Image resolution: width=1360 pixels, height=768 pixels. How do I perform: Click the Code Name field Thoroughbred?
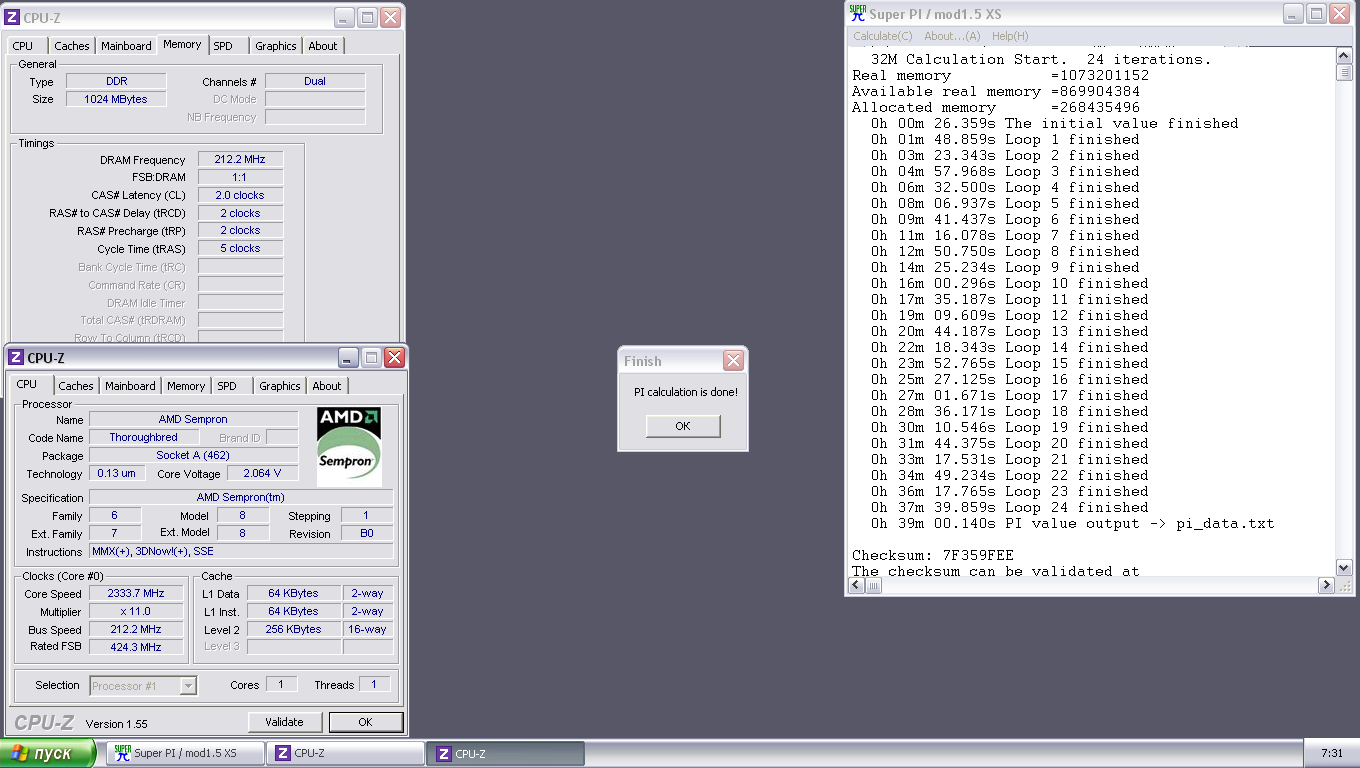point(144,438)
